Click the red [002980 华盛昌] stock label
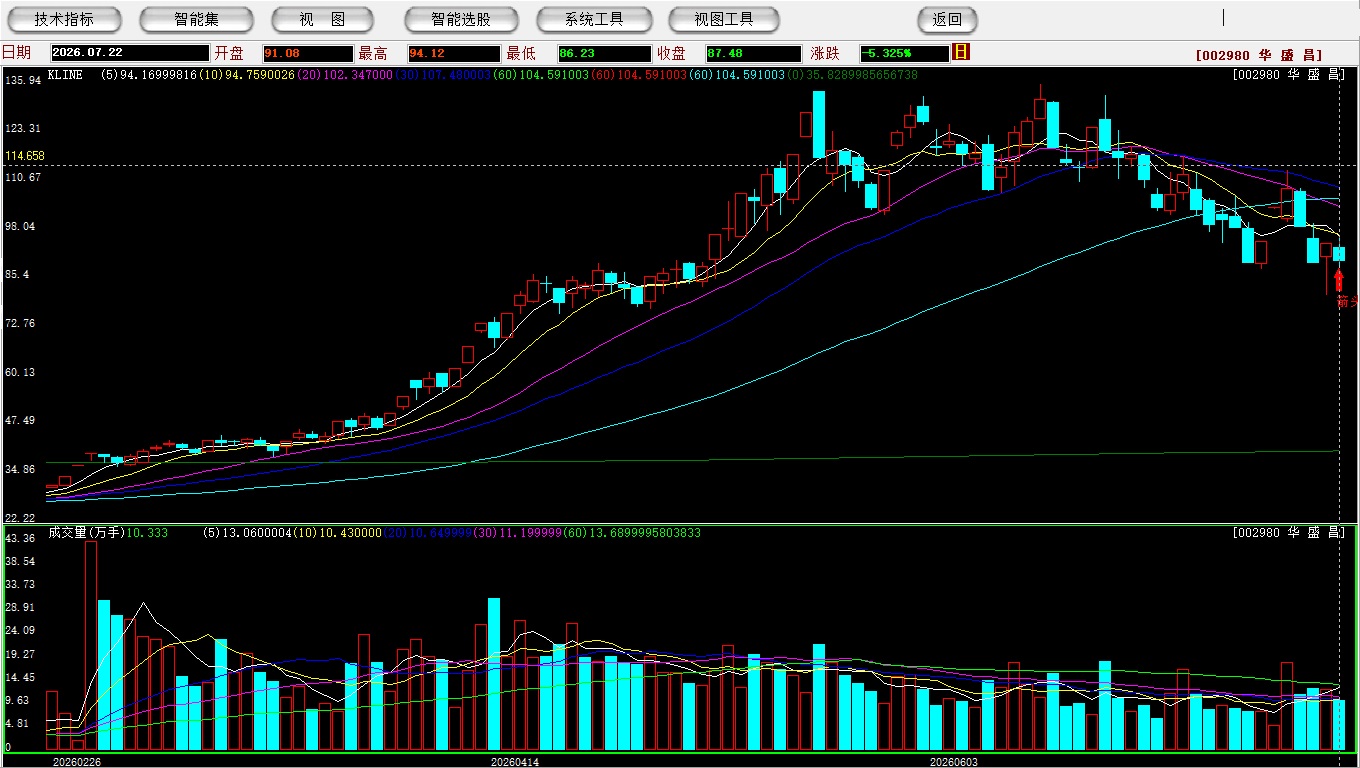 (x=1258, y=55)
